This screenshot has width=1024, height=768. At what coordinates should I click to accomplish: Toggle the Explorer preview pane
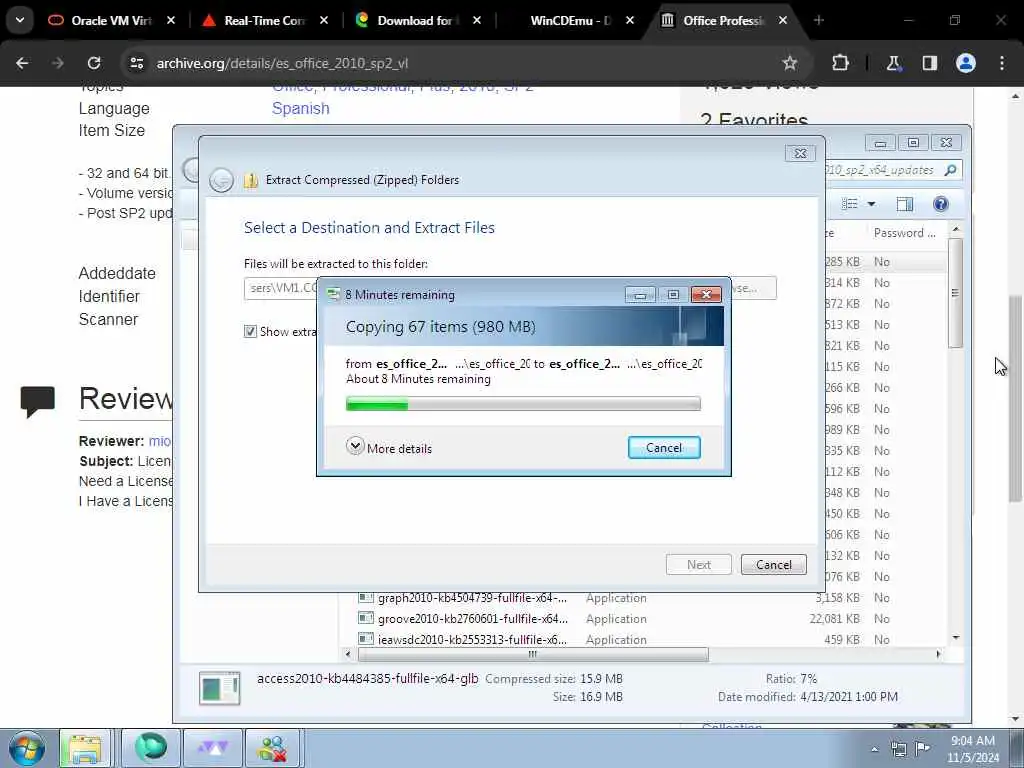click(x=904, y=204)
